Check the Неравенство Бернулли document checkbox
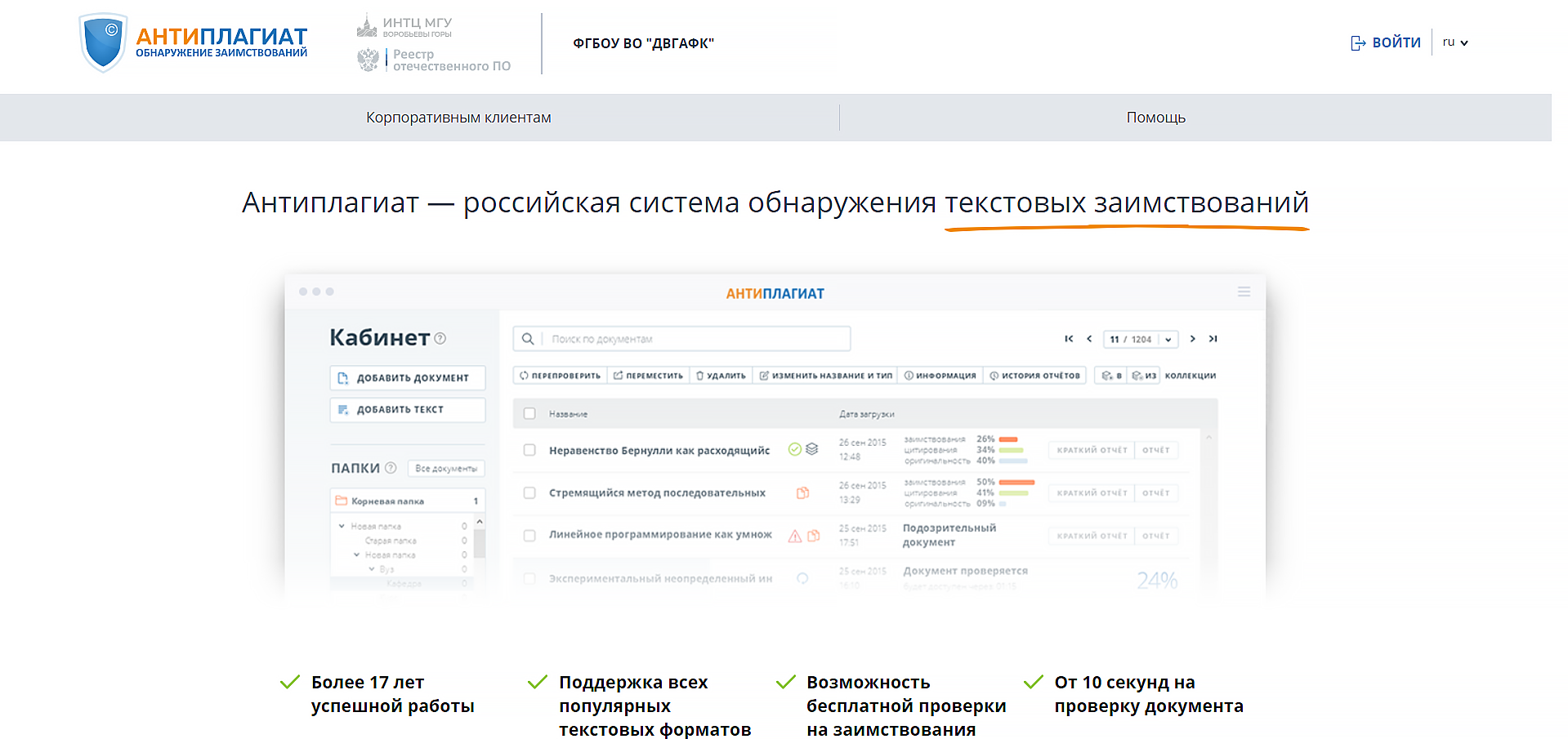The image size is (1568, 739). coord(529,450)
